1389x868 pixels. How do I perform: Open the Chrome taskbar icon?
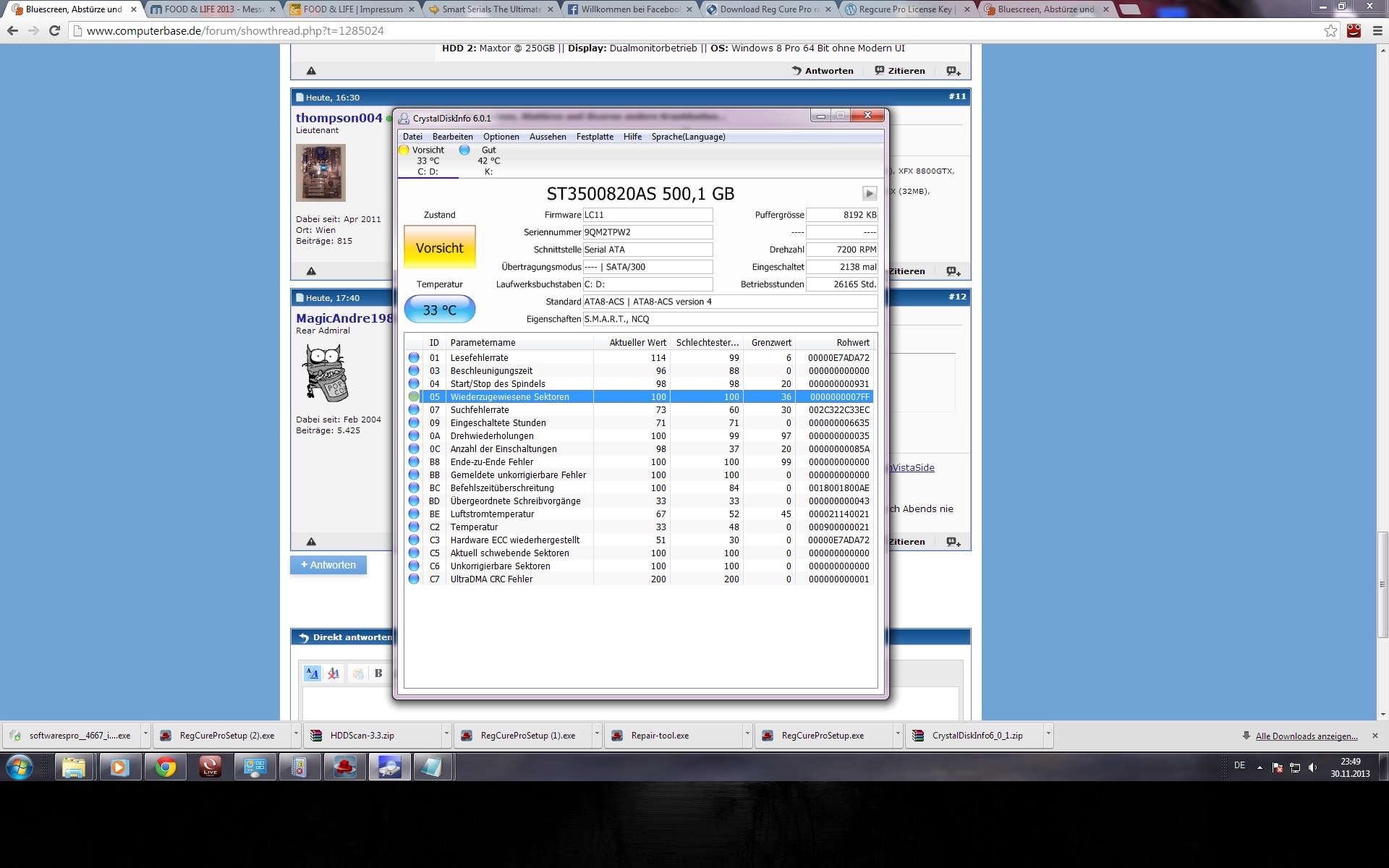[x=166, y=767]
